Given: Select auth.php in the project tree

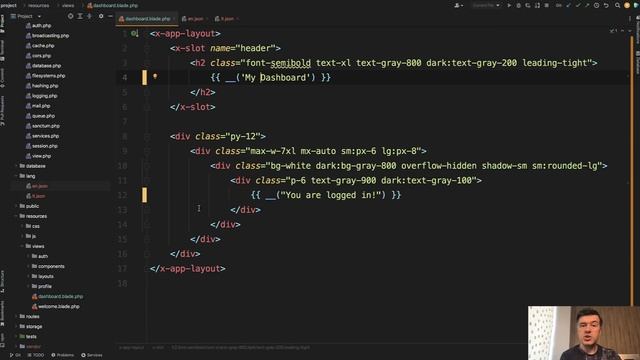Looking at the screenshot, I should [38, 25].
